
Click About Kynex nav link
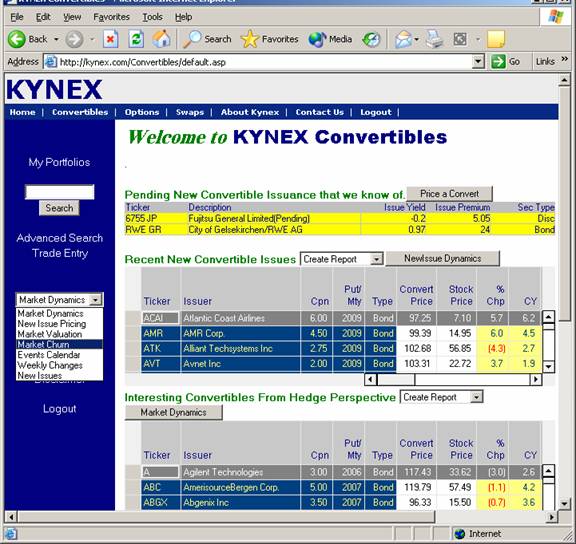(250, 112)
